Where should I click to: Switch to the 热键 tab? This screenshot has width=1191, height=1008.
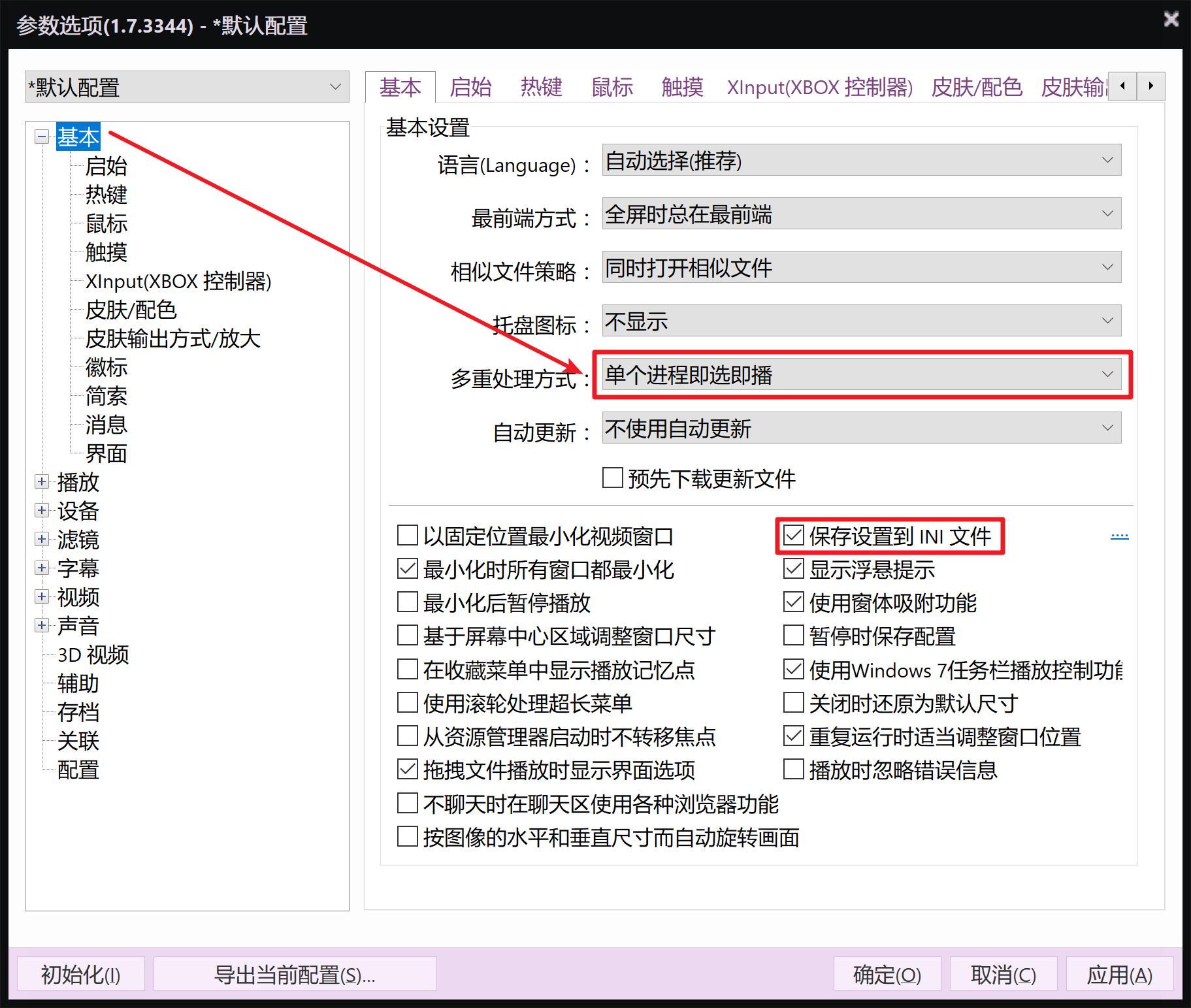pyautogui.click(x=541, y=87)
